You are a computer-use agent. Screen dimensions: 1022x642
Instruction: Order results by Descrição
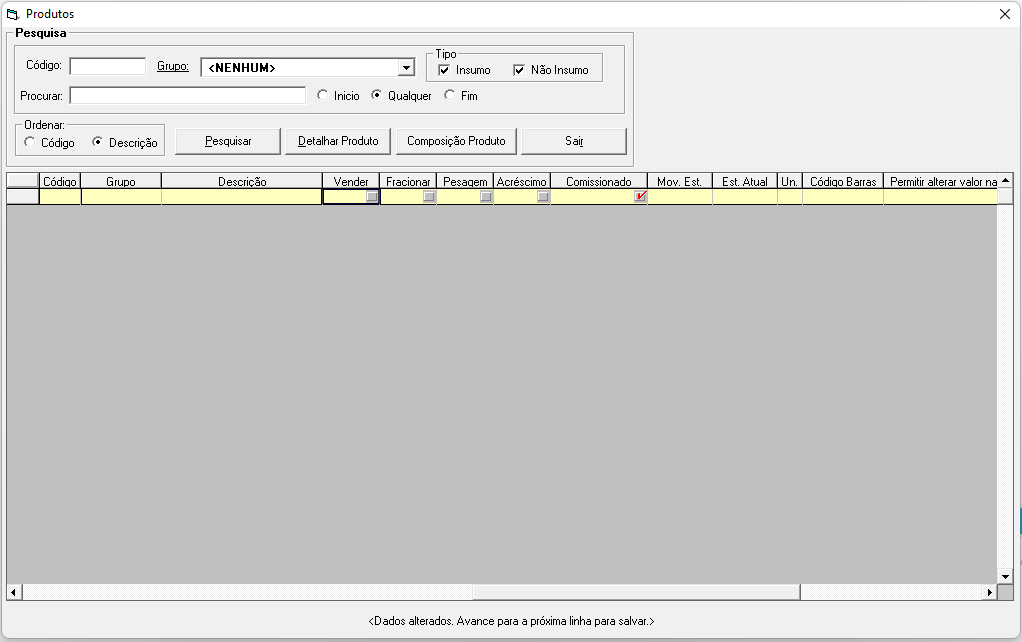tap(98, 142)
